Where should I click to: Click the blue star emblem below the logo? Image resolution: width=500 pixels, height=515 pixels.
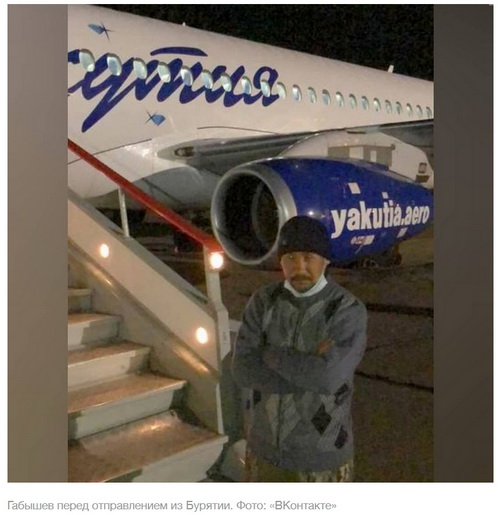click(x=156, y=118)
